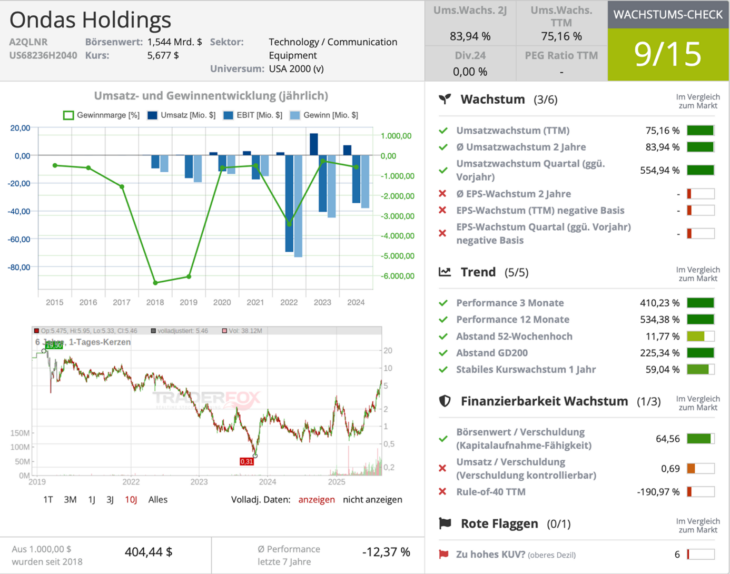The image size is (730, 574).
Task: Click the Wachstum sprout icon
Action: tap(445, 99)
